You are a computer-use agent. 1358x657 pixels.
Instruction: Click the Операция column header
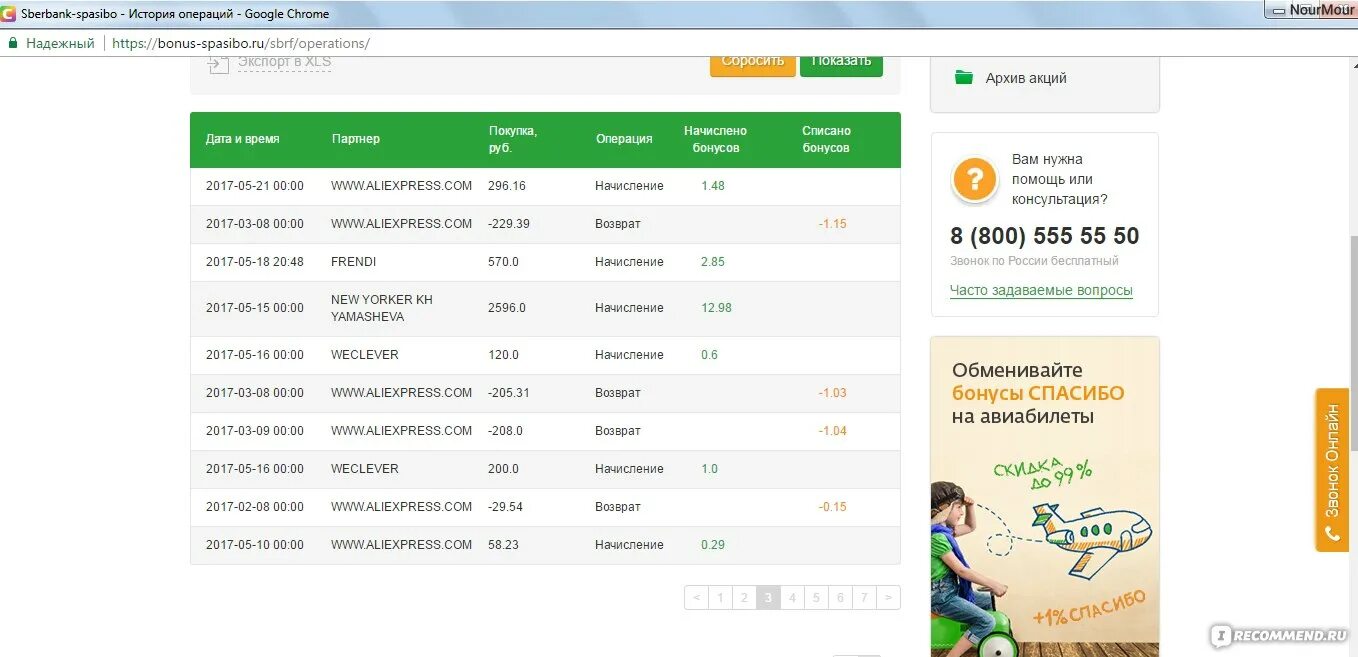624,139
